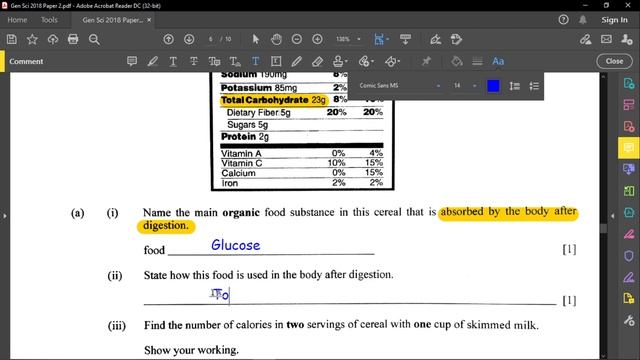Select the Eraser tool
This screenshot has width=640, height=360.
[x=317, y=61]
